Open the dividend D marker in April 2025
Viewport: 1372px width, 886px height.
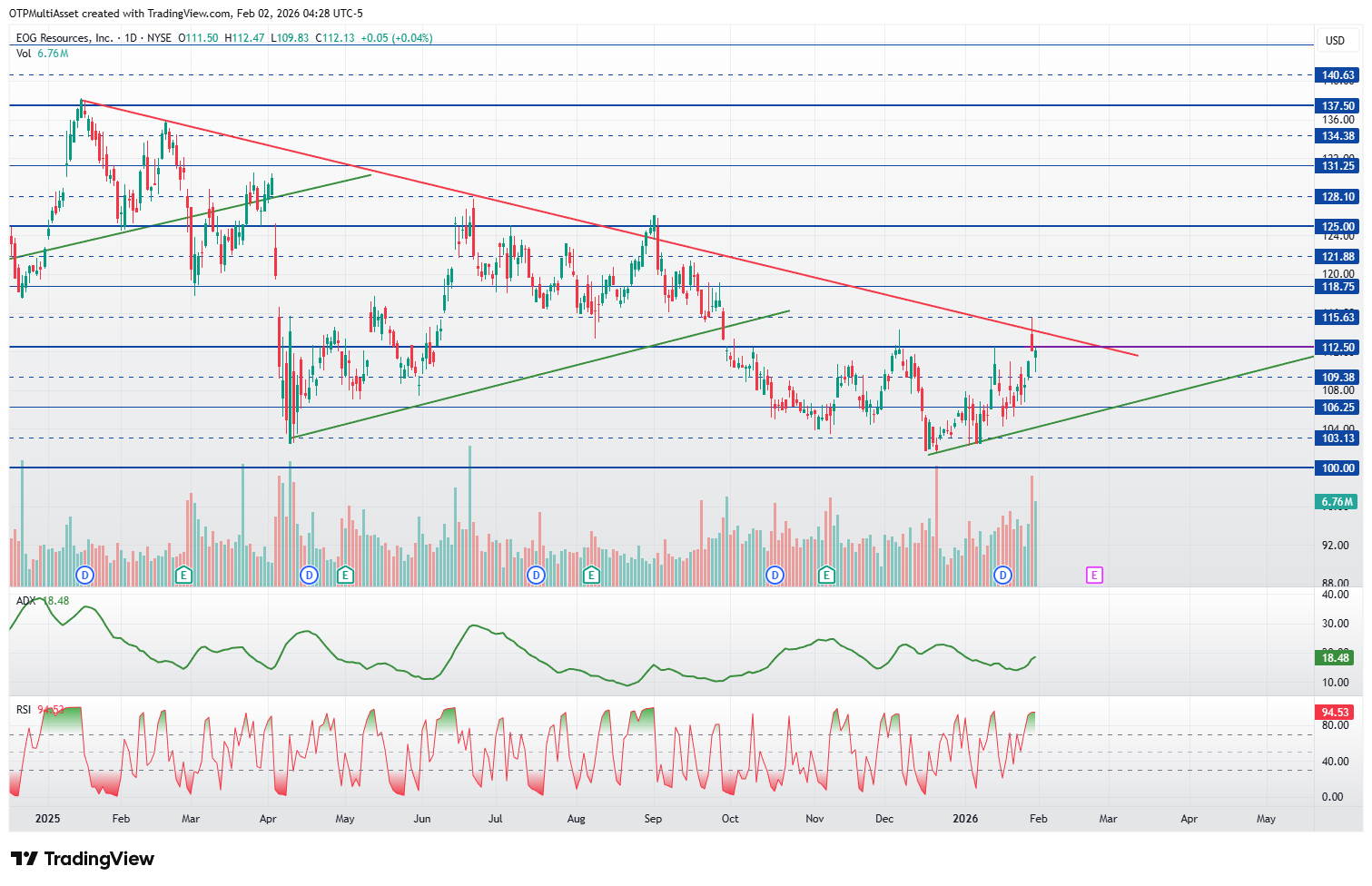(309, 575)
